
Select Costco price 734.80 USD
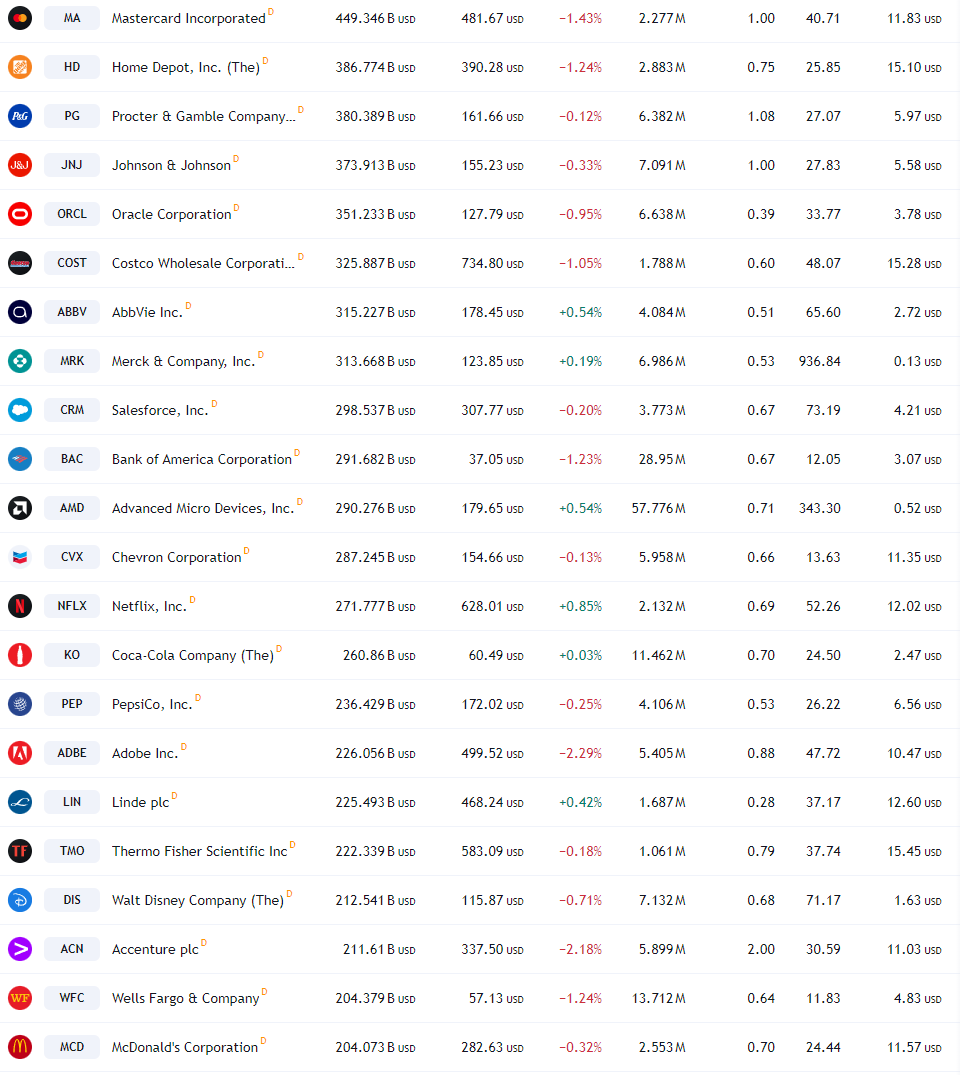pyautogui.click(x=492, y=263)
